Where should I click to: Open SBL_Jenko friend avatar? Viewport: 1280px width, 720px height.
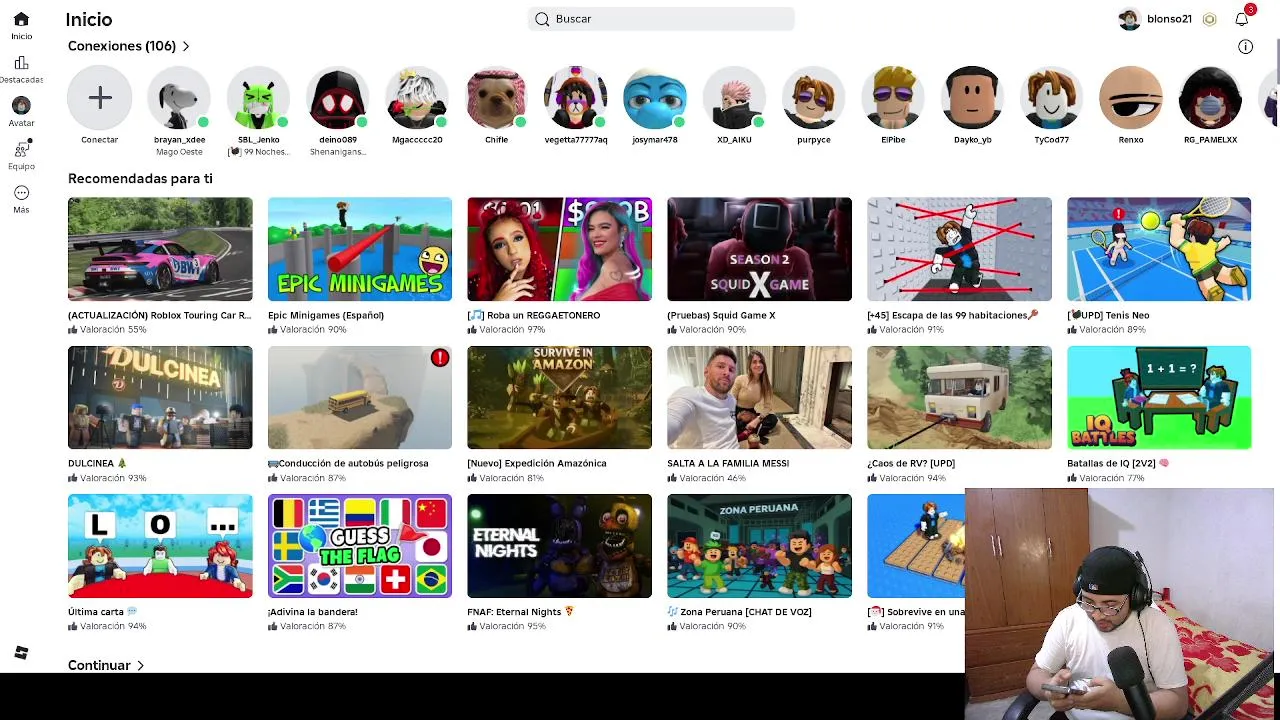tap(258, 98)
